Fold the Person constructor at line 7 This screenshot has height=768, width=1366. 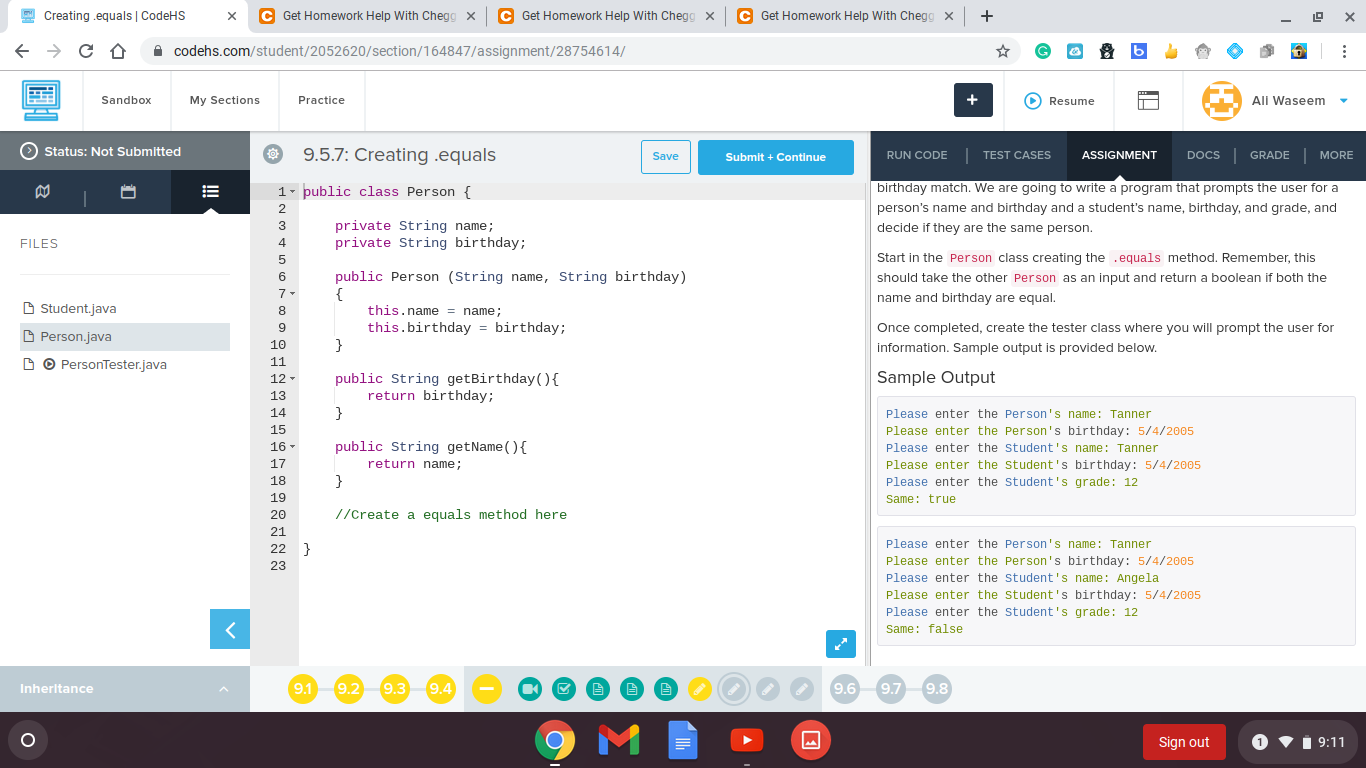pos(292,294)
